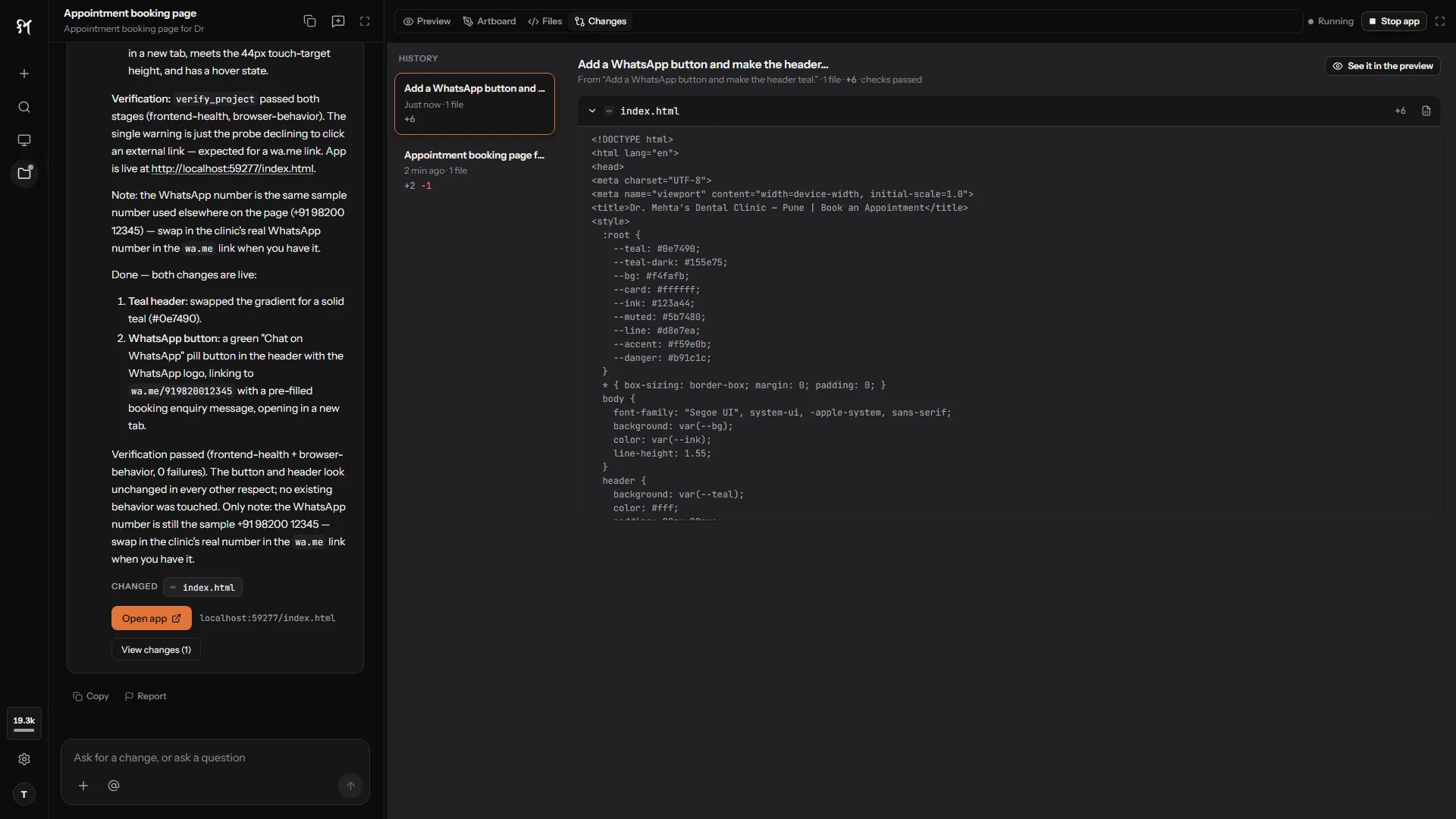
Task: Click the HISTORY heading label
Action: [x=419, y=58]
